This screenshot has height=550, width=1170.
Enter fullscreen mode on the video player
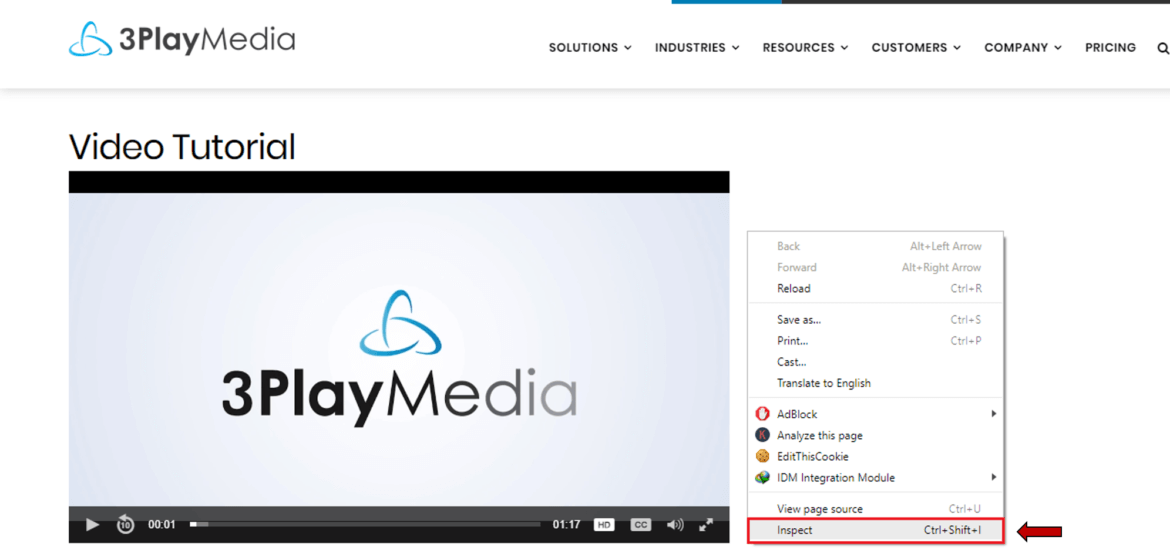[706, 525]
